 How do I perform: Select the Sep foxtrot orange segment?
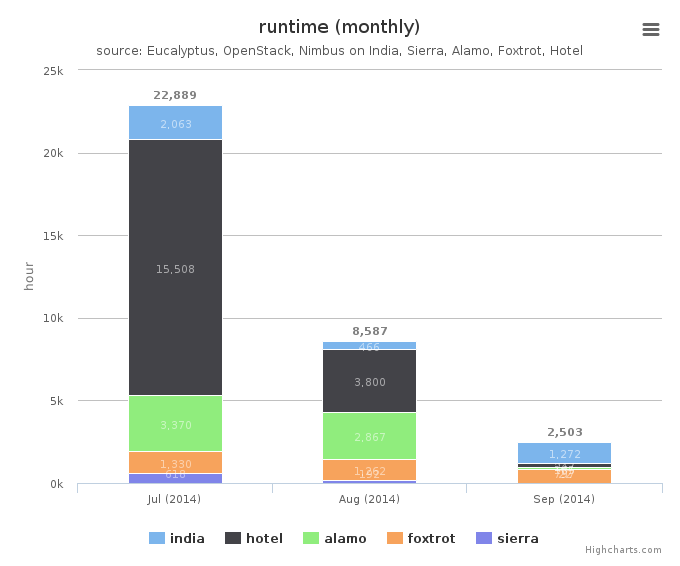(564, 477)
